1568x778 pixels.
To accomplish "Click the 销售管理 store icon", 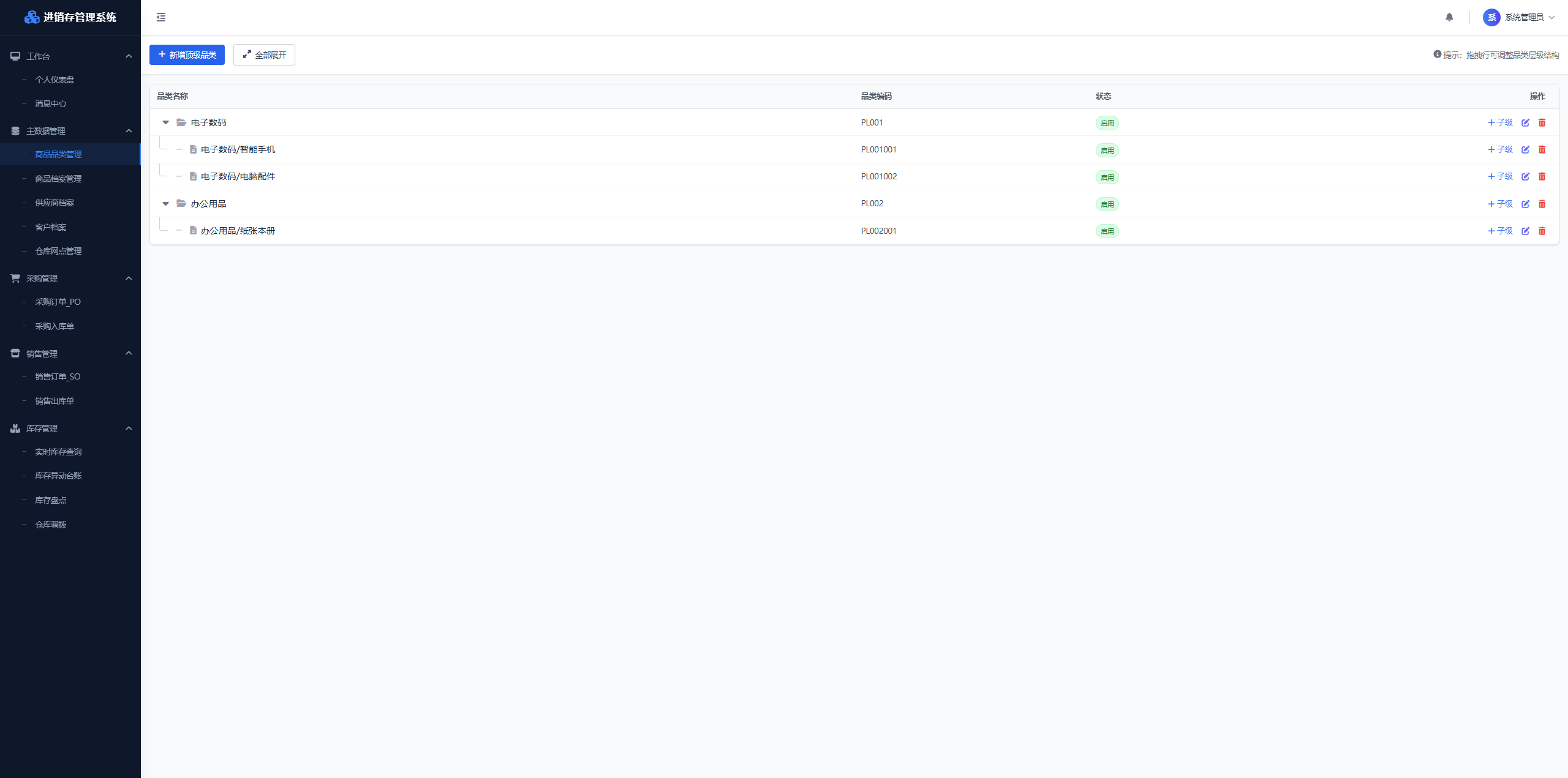I will pyautogui.click(x=15, y=353).
